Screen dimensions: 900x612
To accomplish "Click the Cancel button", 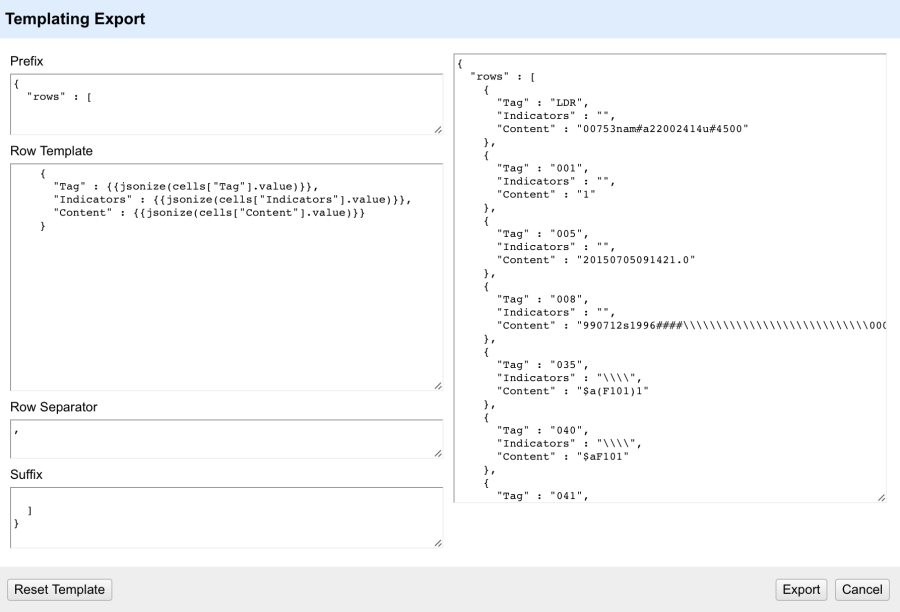I will 861,589.
